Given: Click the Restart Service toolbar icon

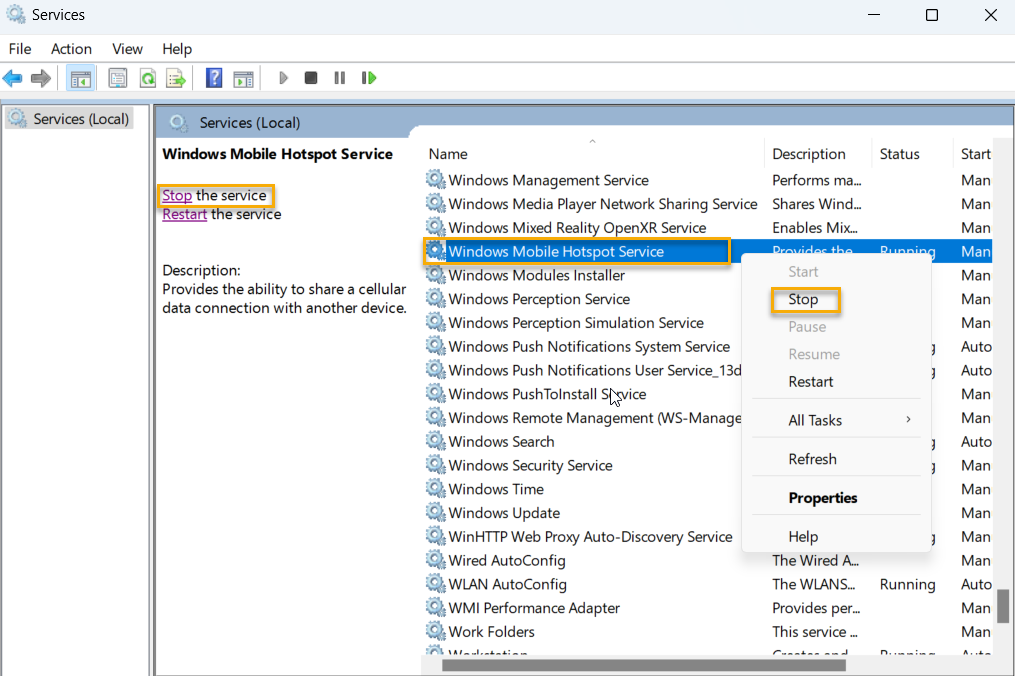Looking at the screenshot, I should pyautogui.click(x=369, y=77).
